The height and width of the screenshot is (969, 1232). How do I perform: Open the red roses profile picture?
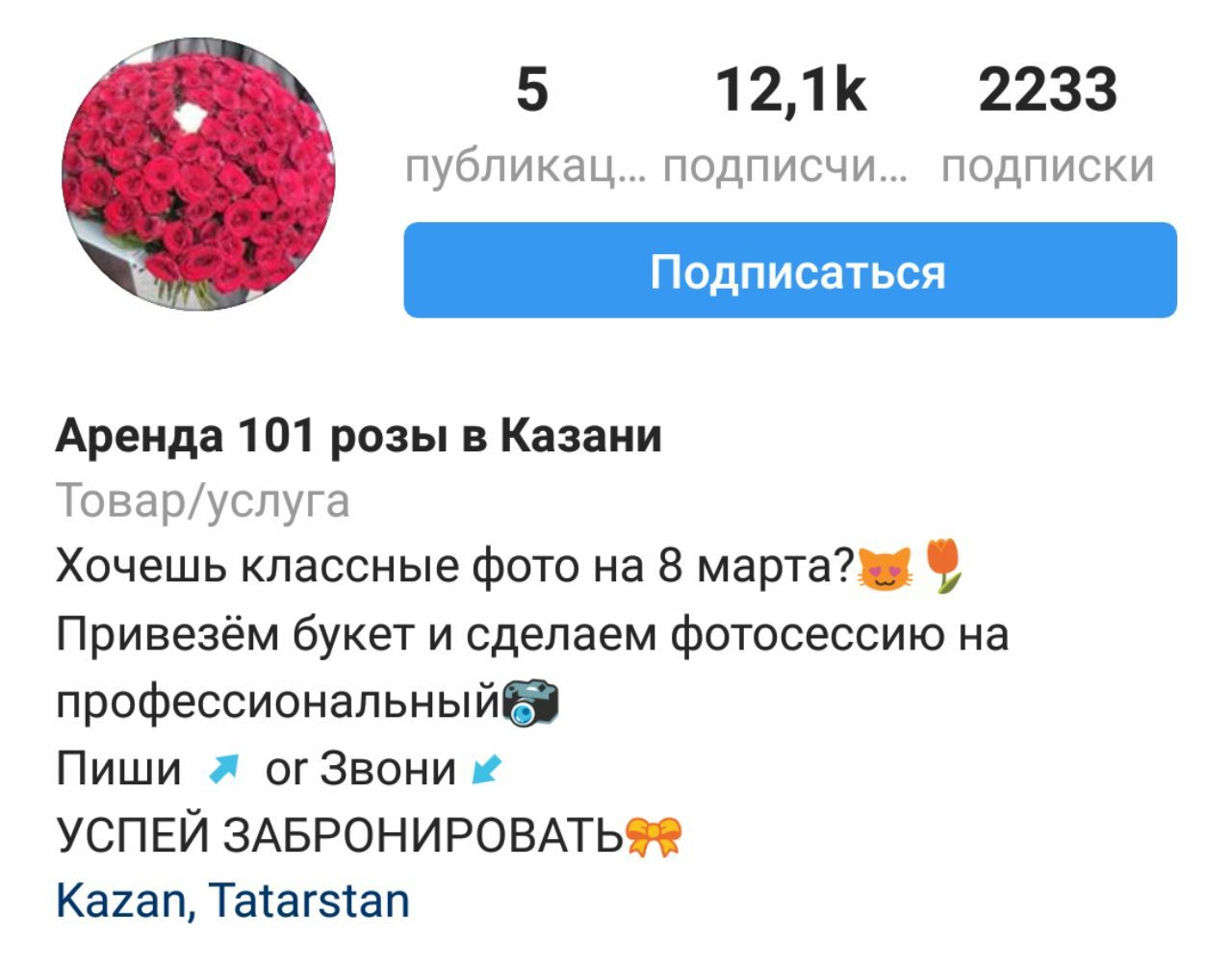click(199, 174)
